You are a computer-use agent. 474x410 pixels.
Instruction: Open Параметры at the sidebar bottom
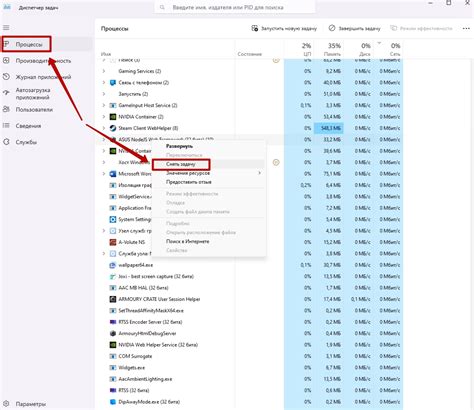pos(30,404)
